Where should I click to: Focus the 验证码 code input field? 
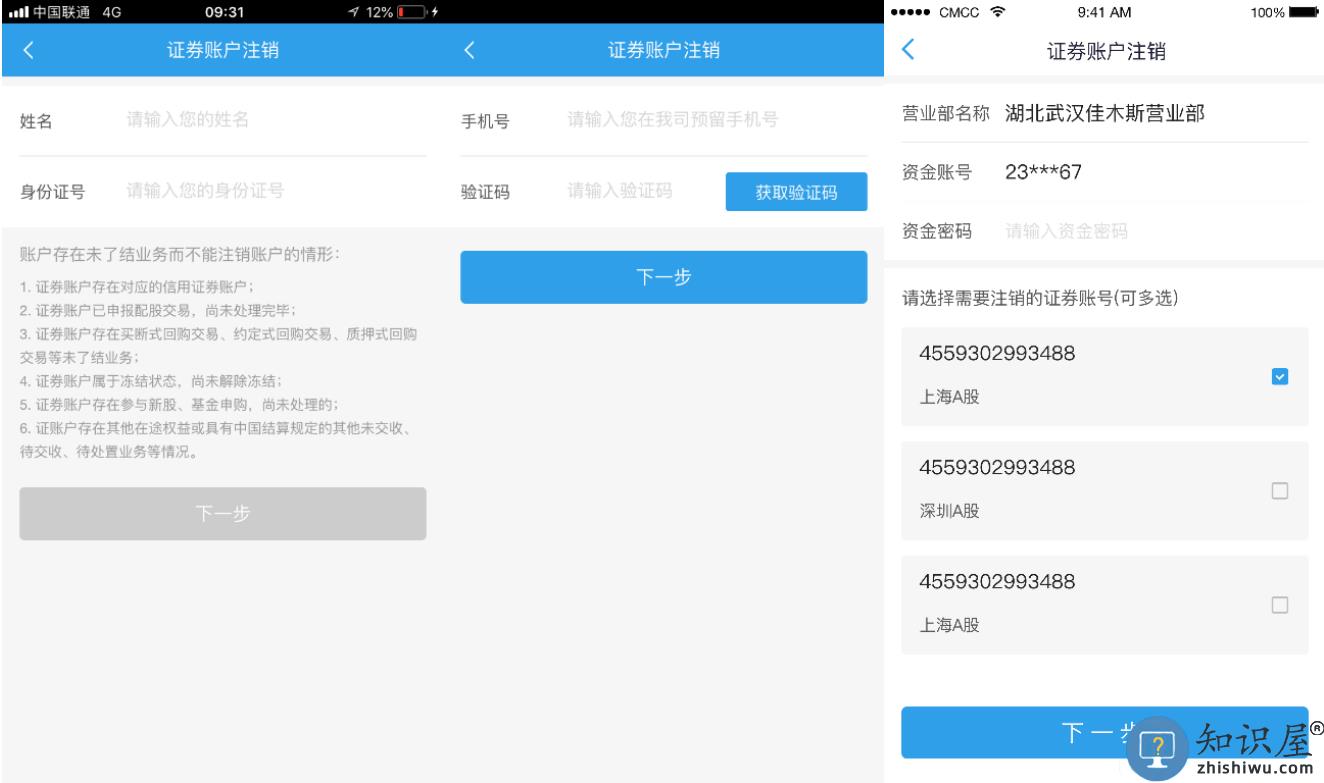(640, 191)
